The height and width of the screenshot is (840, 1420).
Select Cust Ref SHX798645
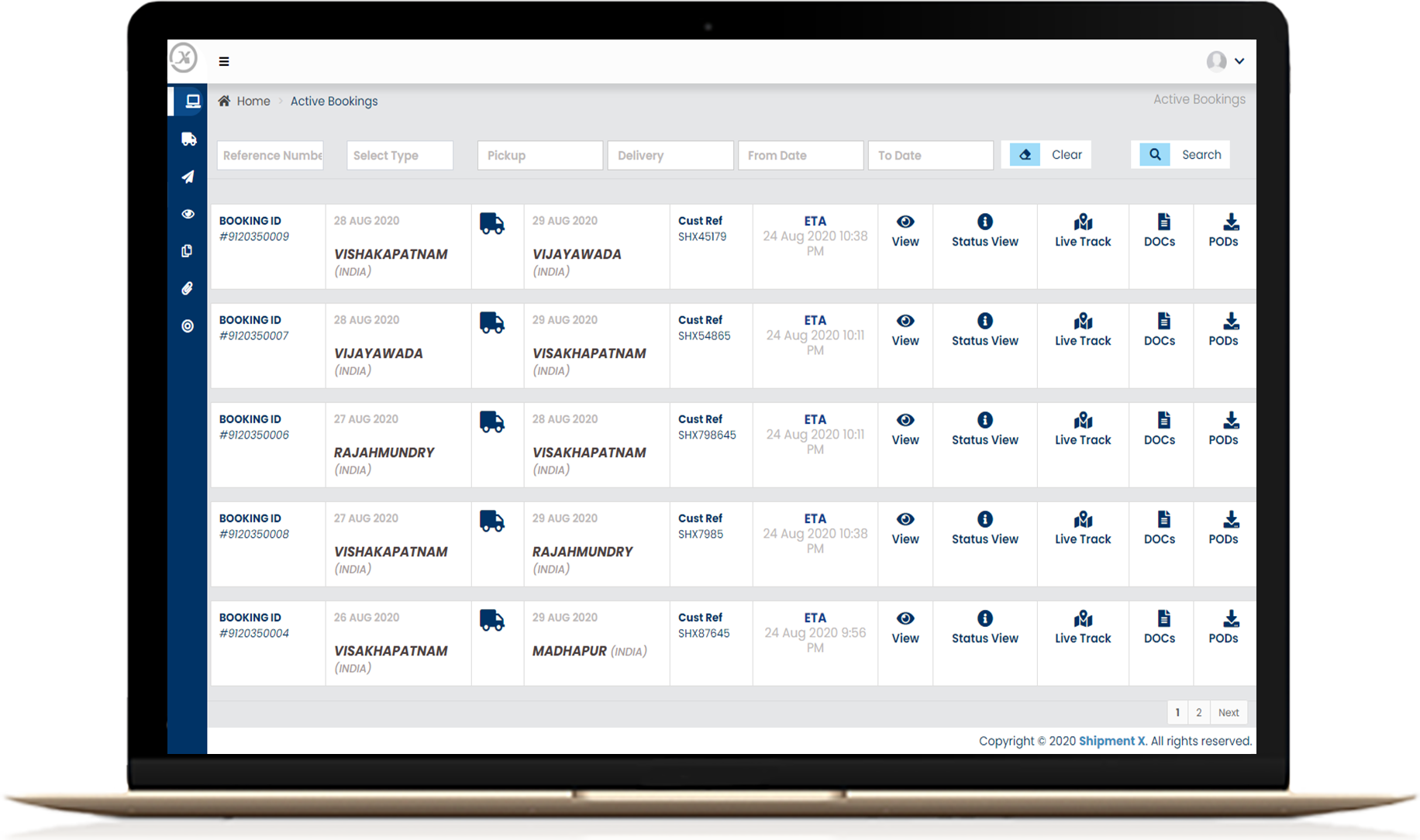[x=707, y=435]
